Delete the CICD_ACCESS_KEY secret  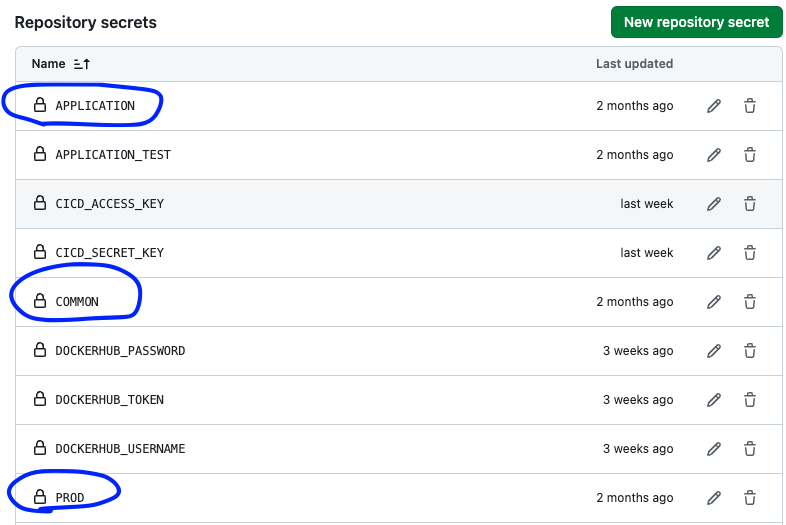click(750, 204)
